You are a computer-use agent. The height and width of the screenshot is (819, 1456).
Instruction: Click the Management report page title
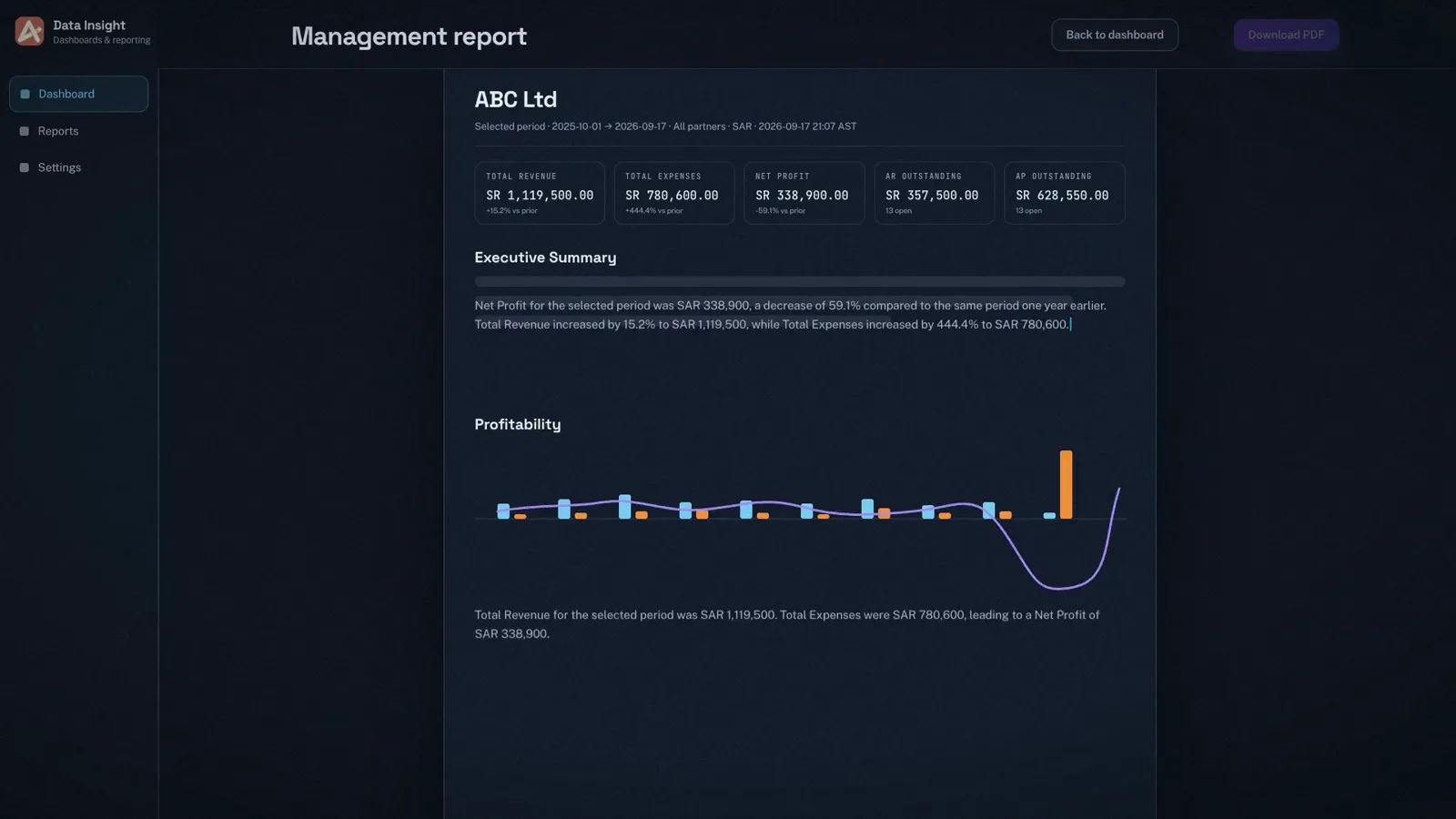(x=409, y=36)
